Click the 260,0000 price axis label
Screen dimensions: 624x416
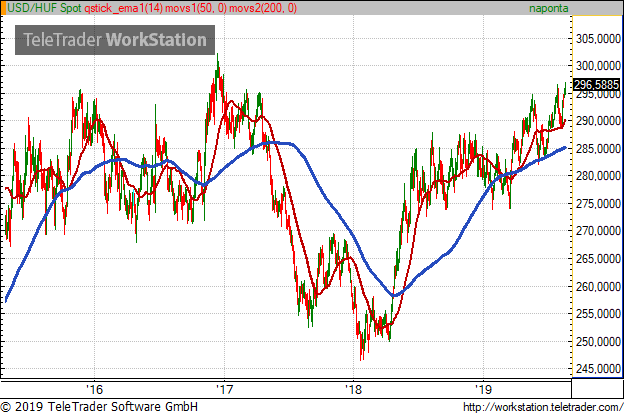(598, 286)
